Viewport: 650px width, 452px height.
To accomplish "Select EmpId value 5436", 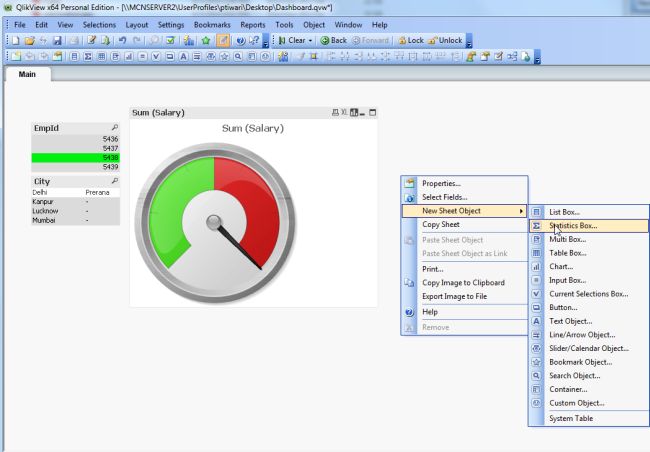I will tap(75, 139).
